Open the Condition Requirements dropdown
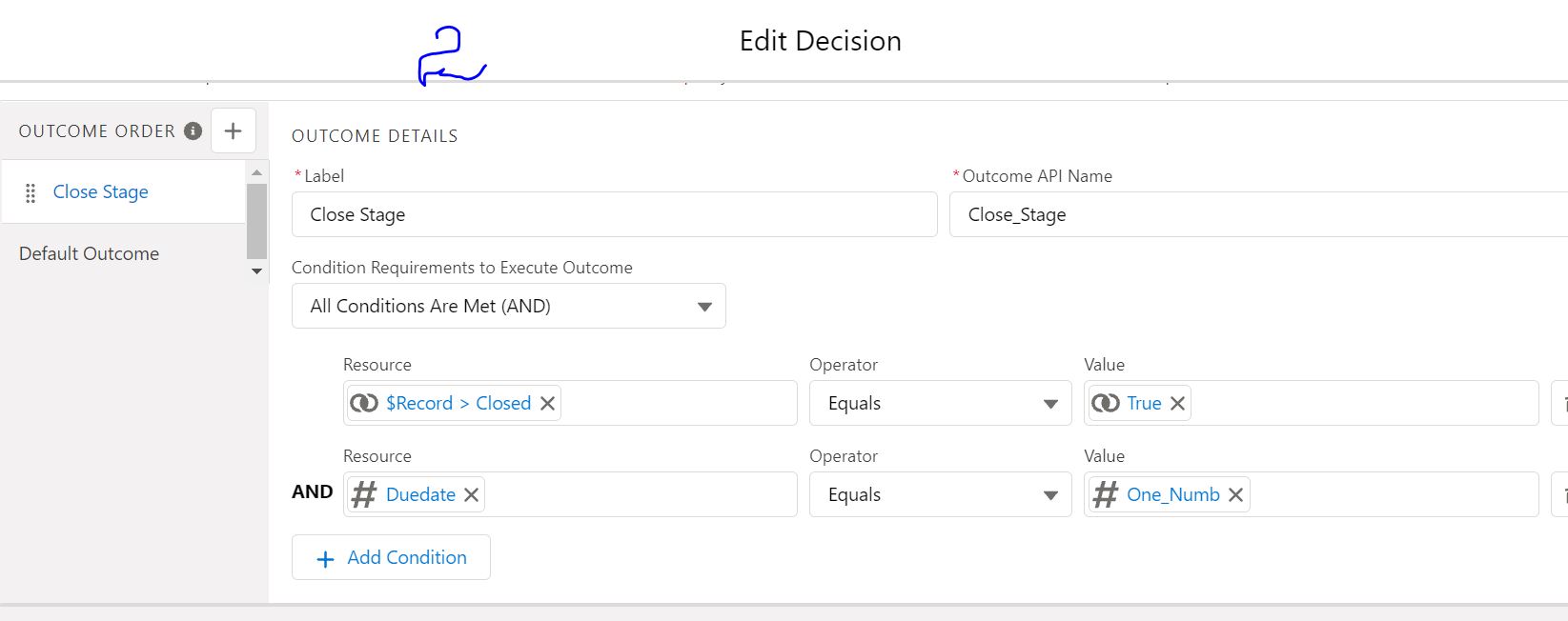This screenshot has width=1568, height=621. pos(508,306)
